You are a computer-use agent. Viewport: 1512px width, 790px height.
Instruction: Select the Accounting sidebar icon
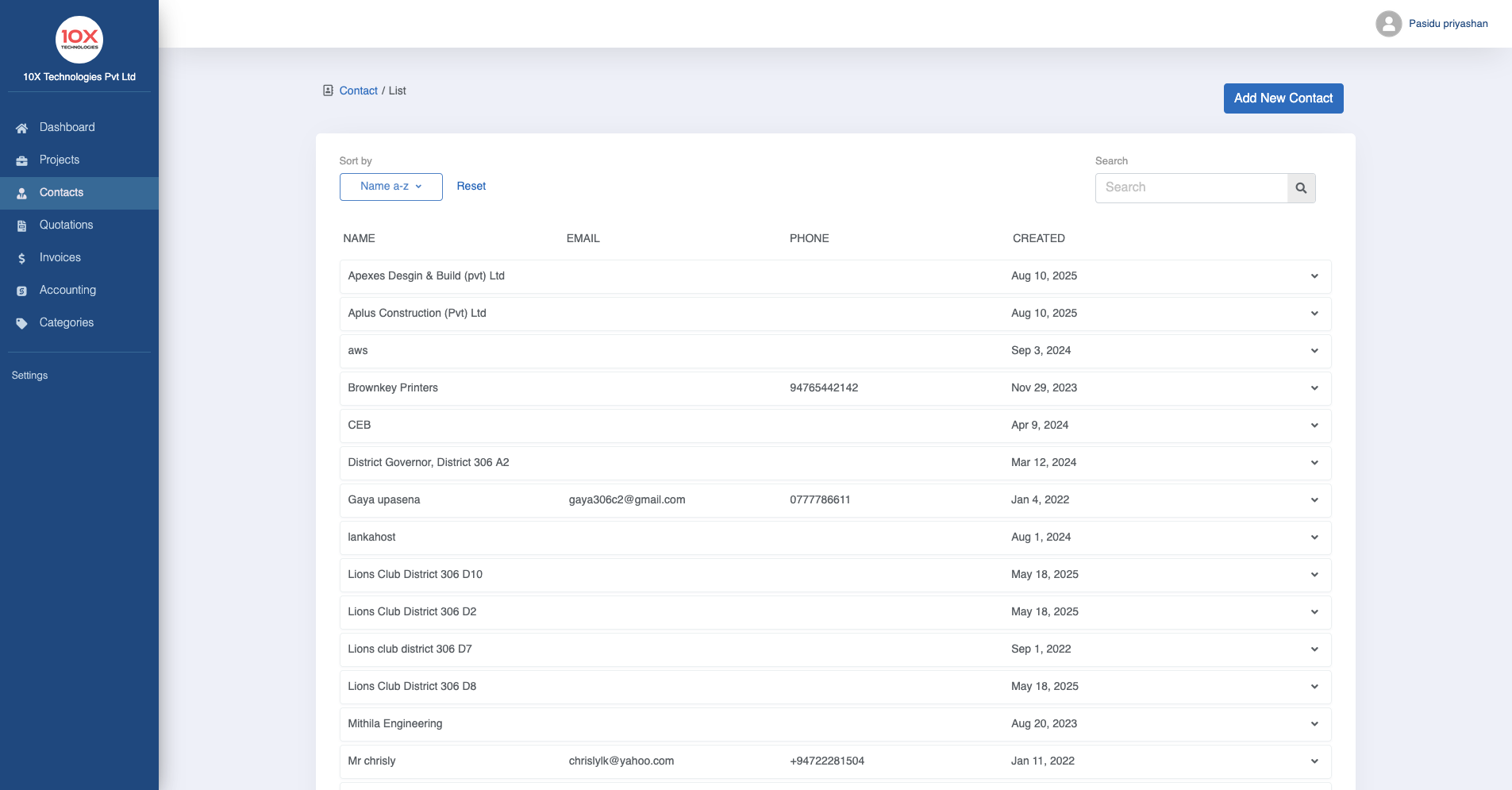[21, 290]
